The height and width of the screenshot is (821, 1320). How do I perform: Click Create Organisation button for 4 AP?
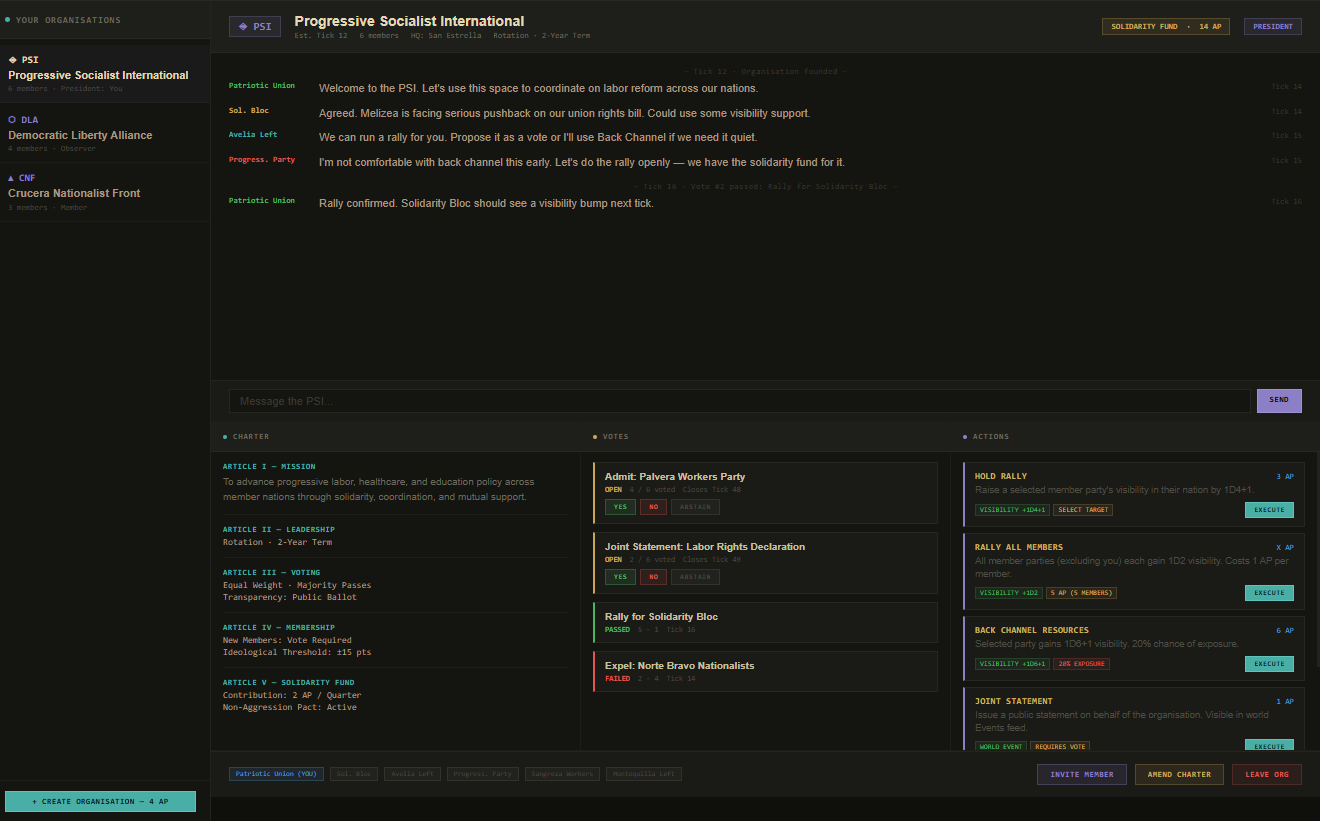click(x=100, y=801)
